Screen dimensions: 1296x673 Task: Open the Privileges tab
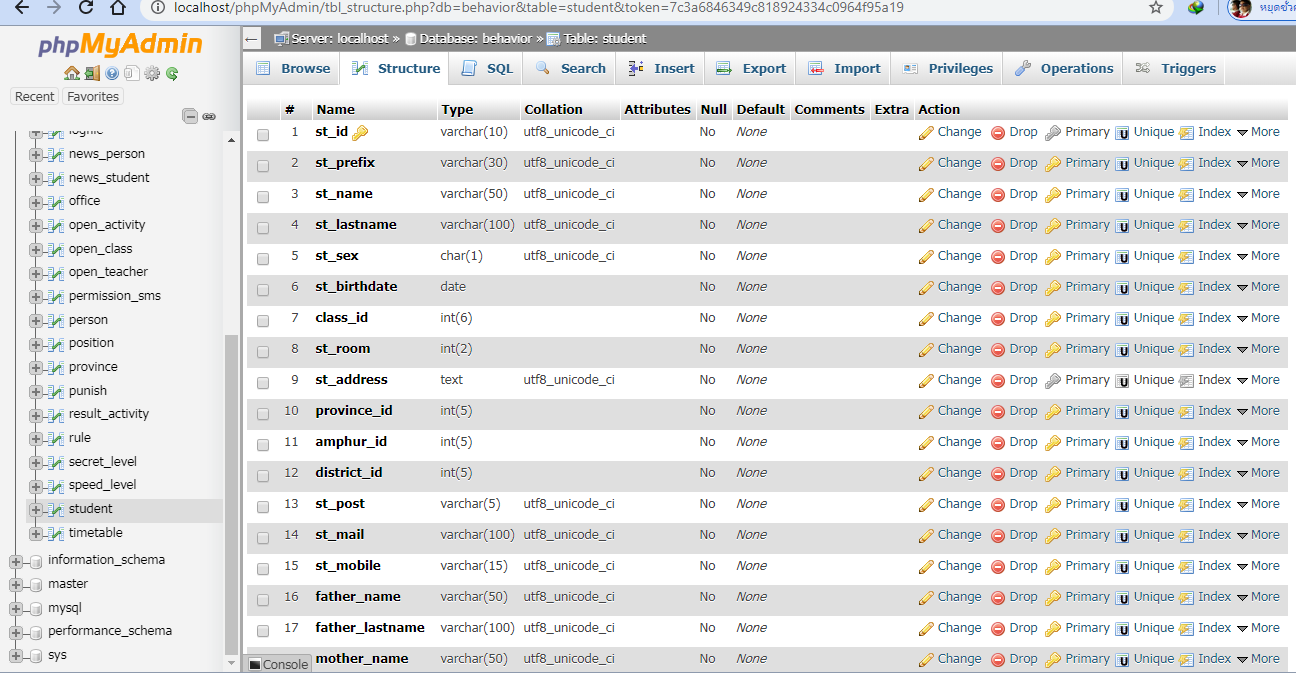click(x=948, y=69)
